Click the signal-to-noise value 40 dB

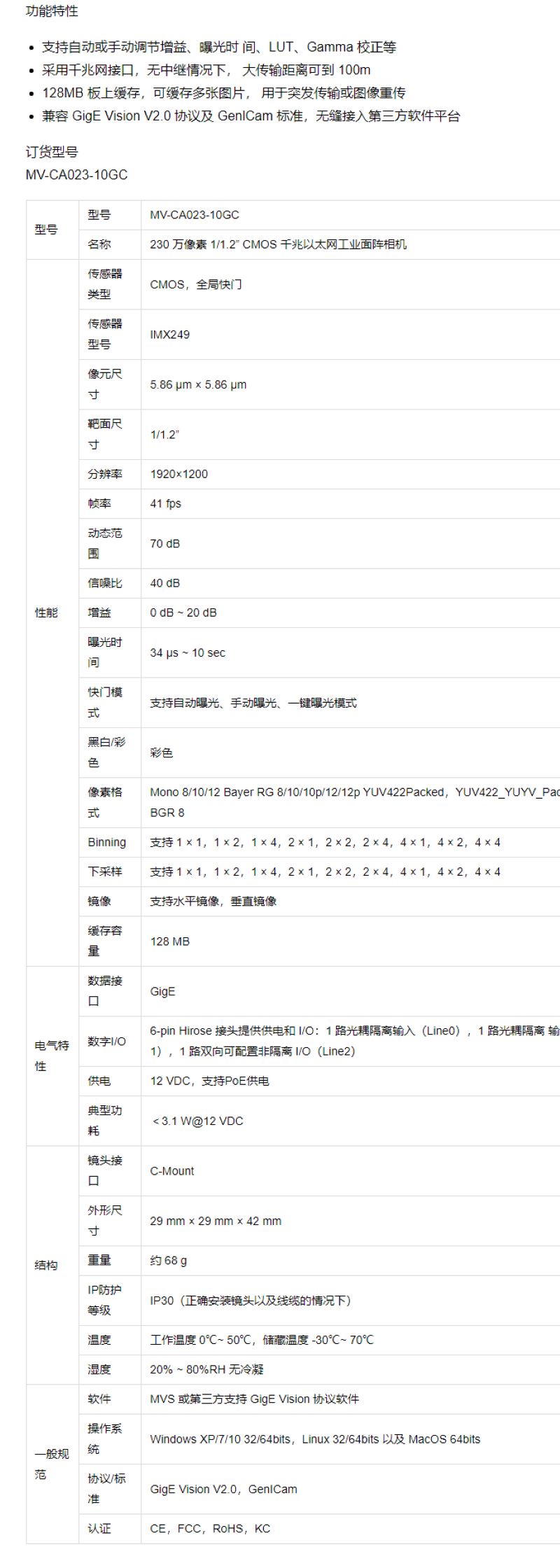pos(165,583)
